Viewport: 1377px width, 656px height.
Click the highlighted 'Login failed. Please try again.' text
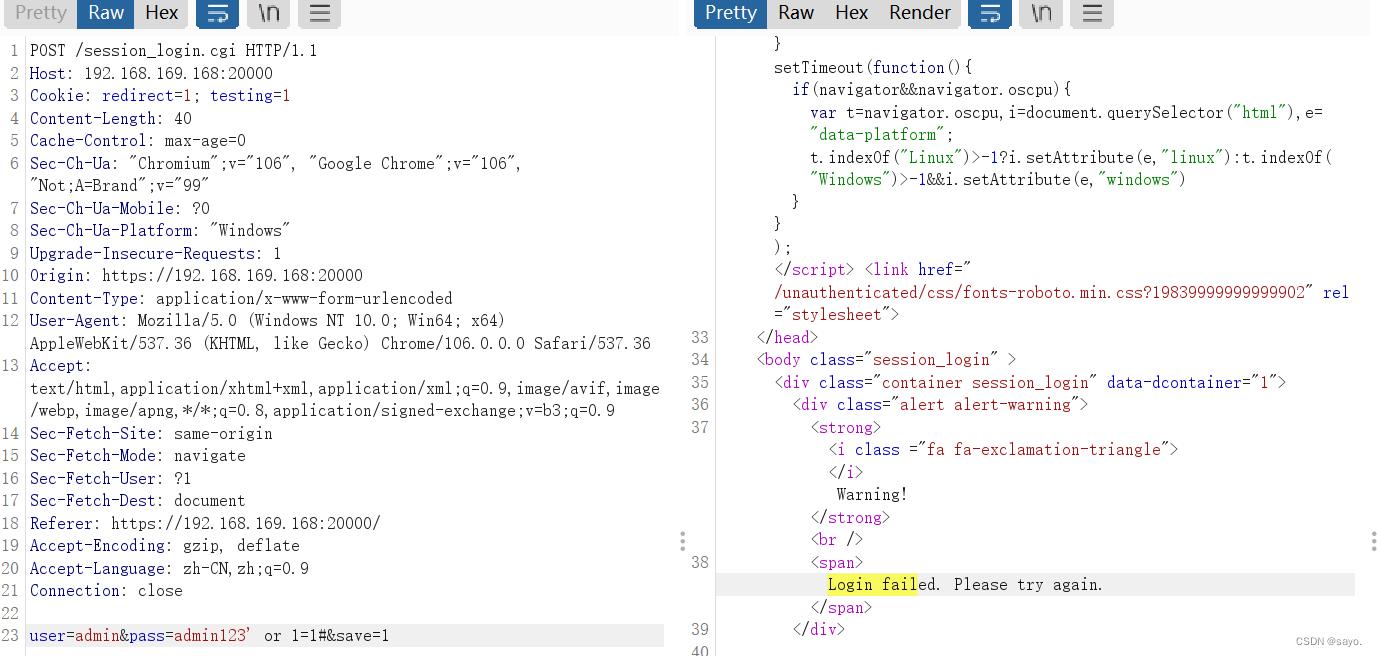click(965, 585)
